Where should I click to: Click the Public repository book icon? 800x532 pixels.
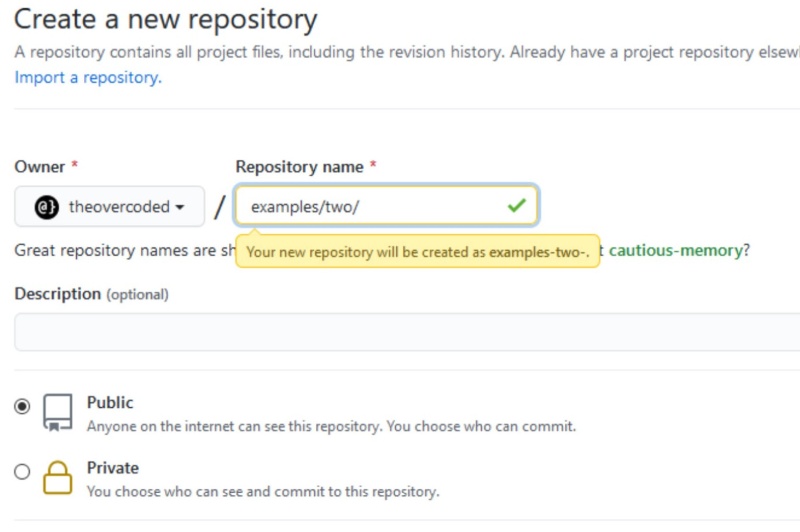coord(58,413)
